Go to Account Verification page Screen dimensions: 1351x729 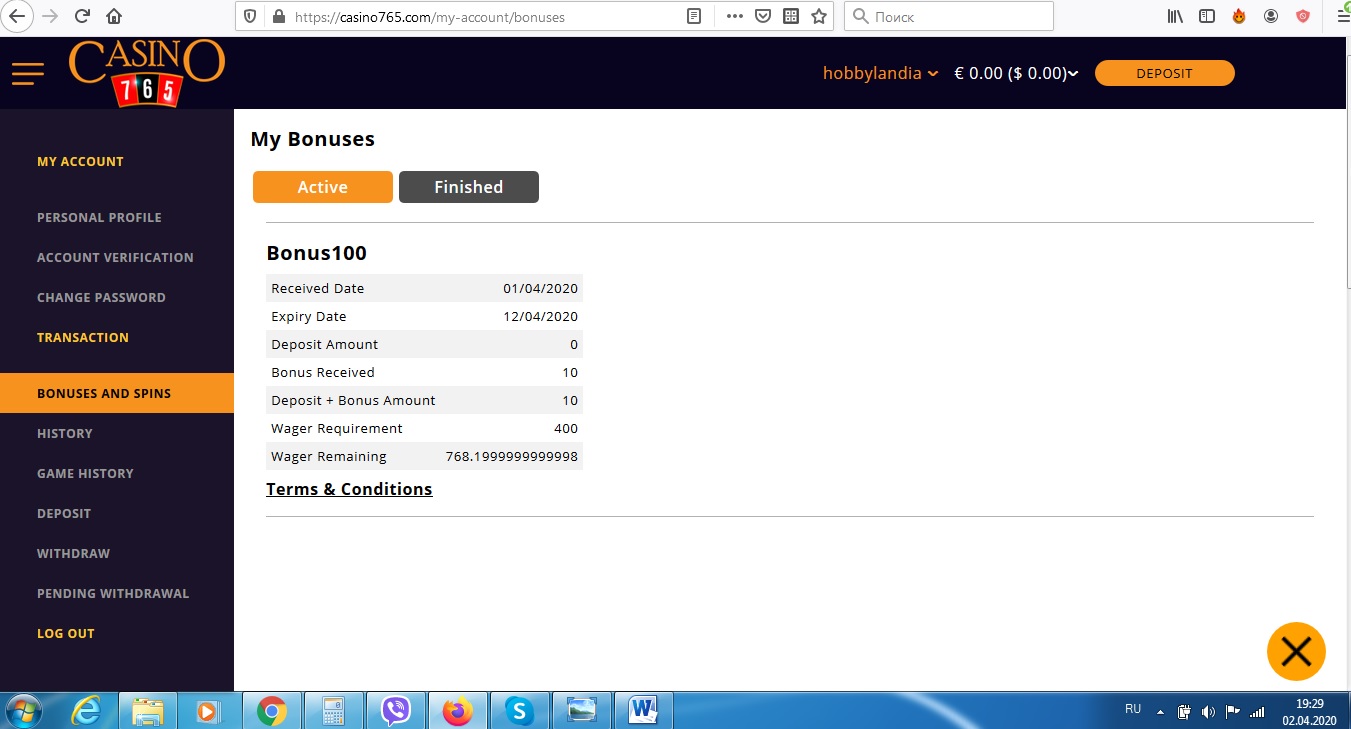click(115, 257)
